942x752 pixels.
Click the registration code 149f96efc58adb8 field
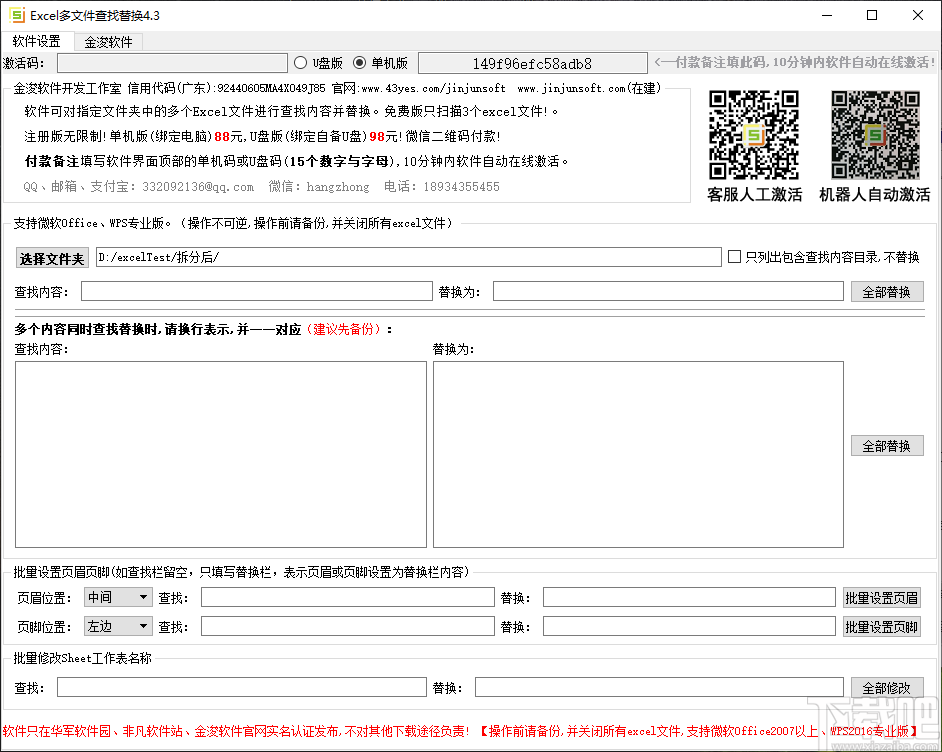(535, 61)
